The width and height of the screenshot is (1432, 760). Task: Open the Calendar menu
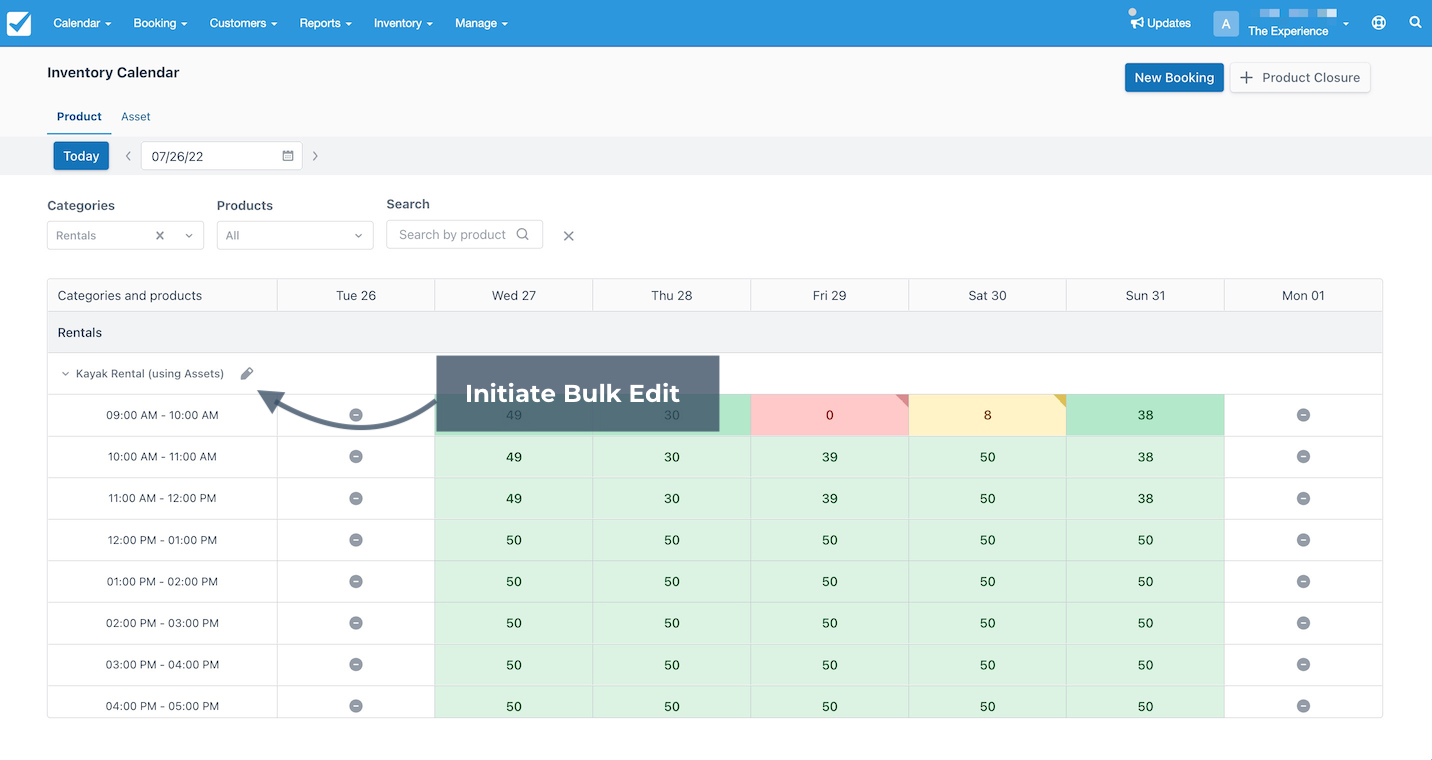click(x=82, y=23)
